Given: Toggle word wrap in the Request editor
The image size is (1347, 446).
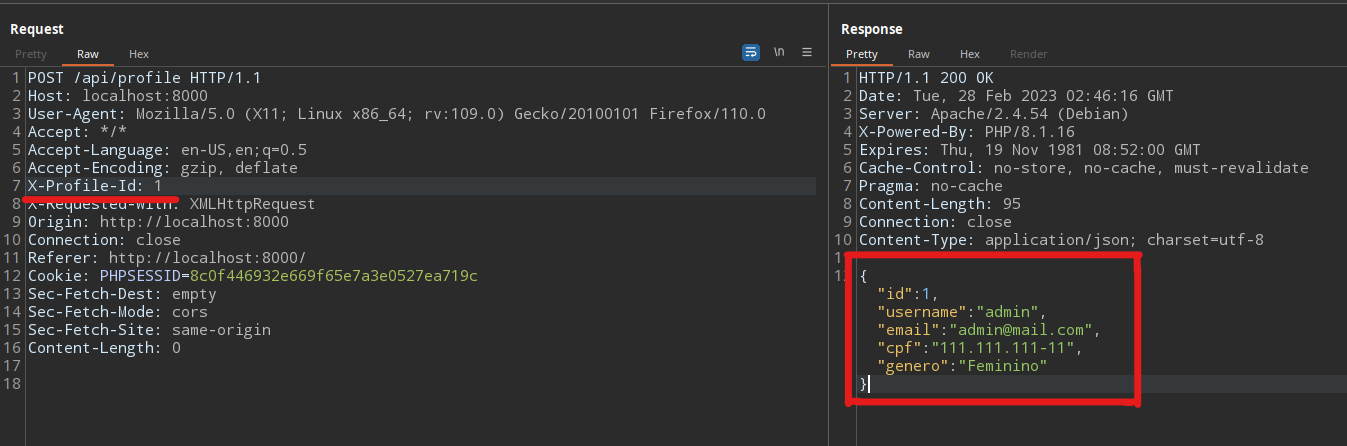Looking at the screenshot, I should point(750,53).
